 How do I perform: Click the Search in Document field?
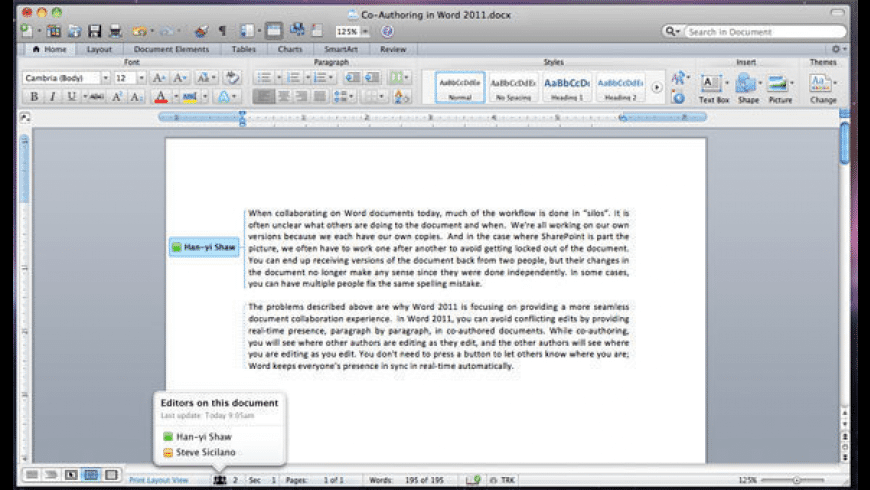tap(765, 32)
